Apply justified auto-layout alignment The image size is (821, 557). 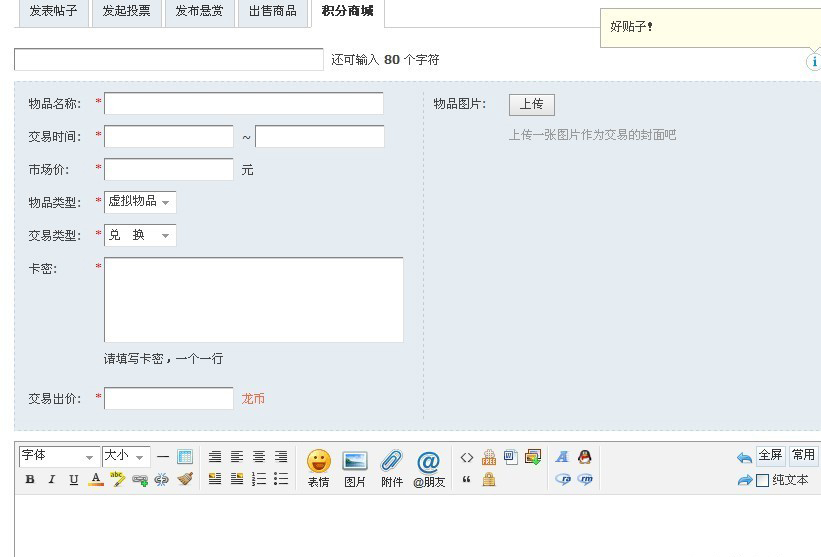click(x=215, y=456)
